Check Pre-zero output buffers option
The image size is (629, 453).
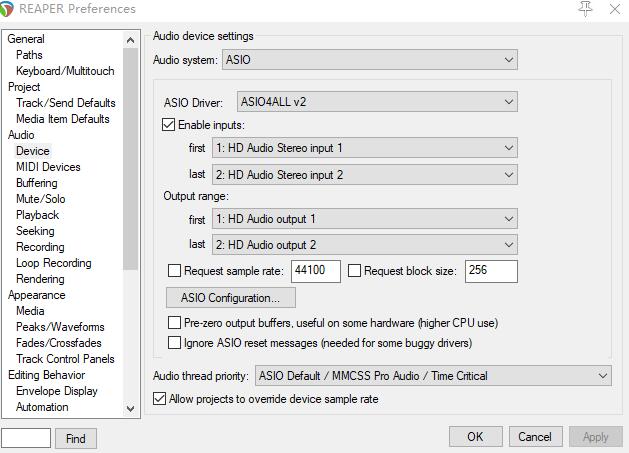175,323
